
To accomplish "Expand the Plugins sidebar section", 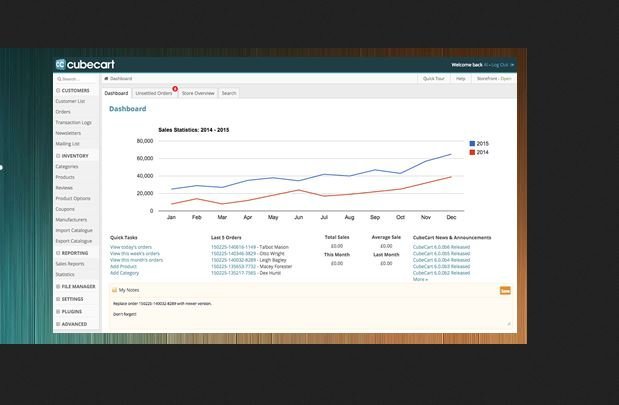I will [71, 311].
